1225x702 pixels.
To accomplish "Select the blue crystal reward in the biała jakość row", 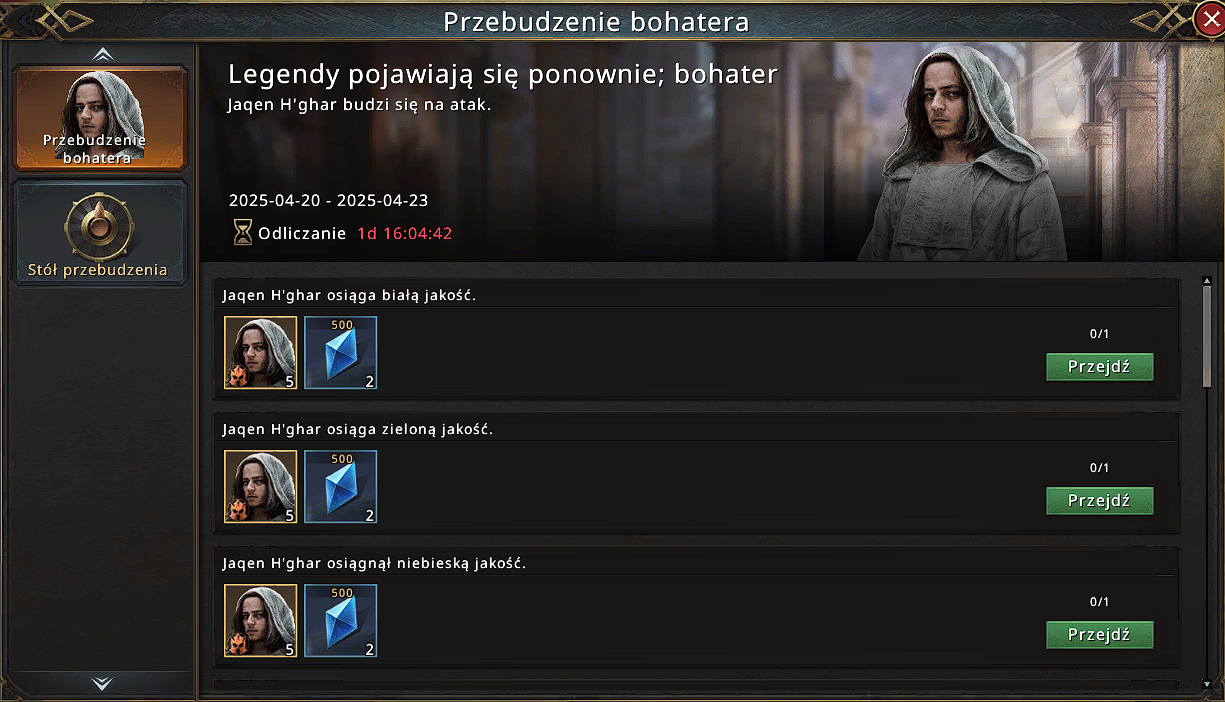I will (x=341, y=352).
